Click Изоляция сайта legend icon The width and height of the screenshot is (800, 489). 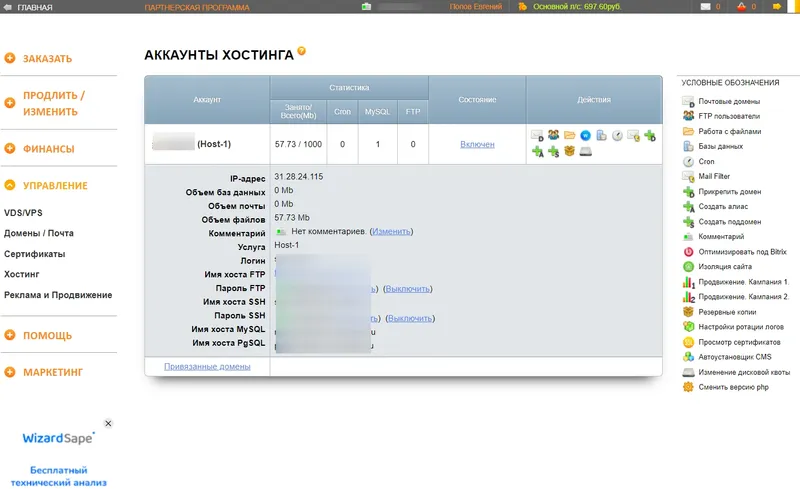tap(688, 266)
